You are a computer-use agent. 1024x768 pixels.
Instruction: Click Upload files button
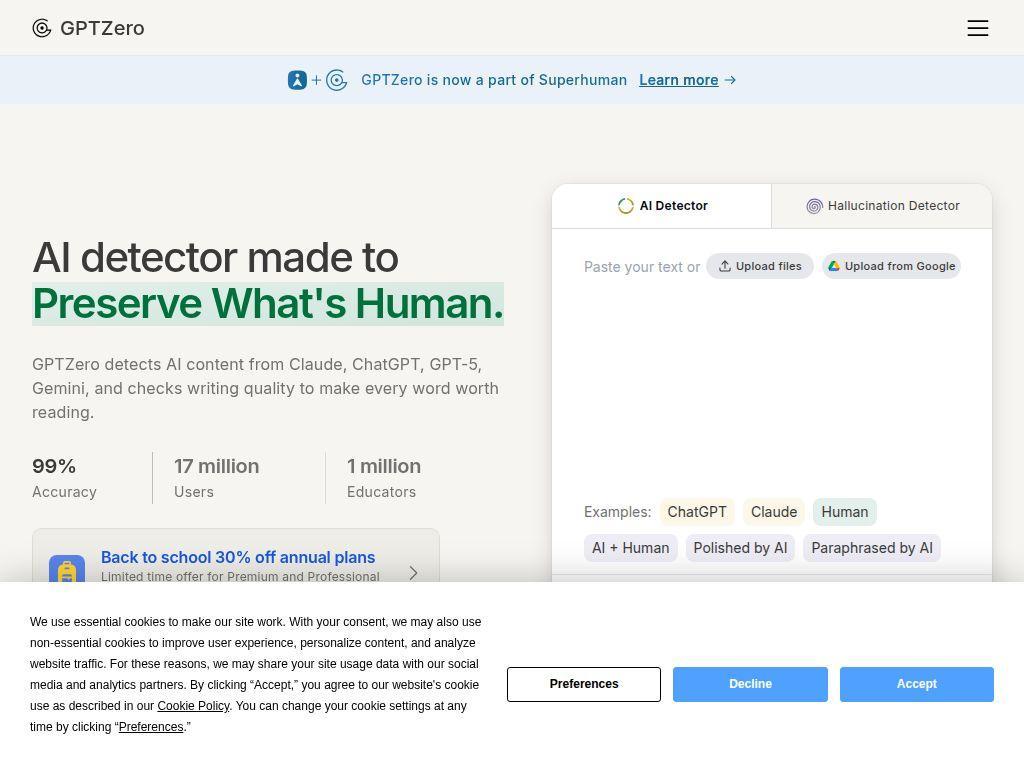click(760, 266)
